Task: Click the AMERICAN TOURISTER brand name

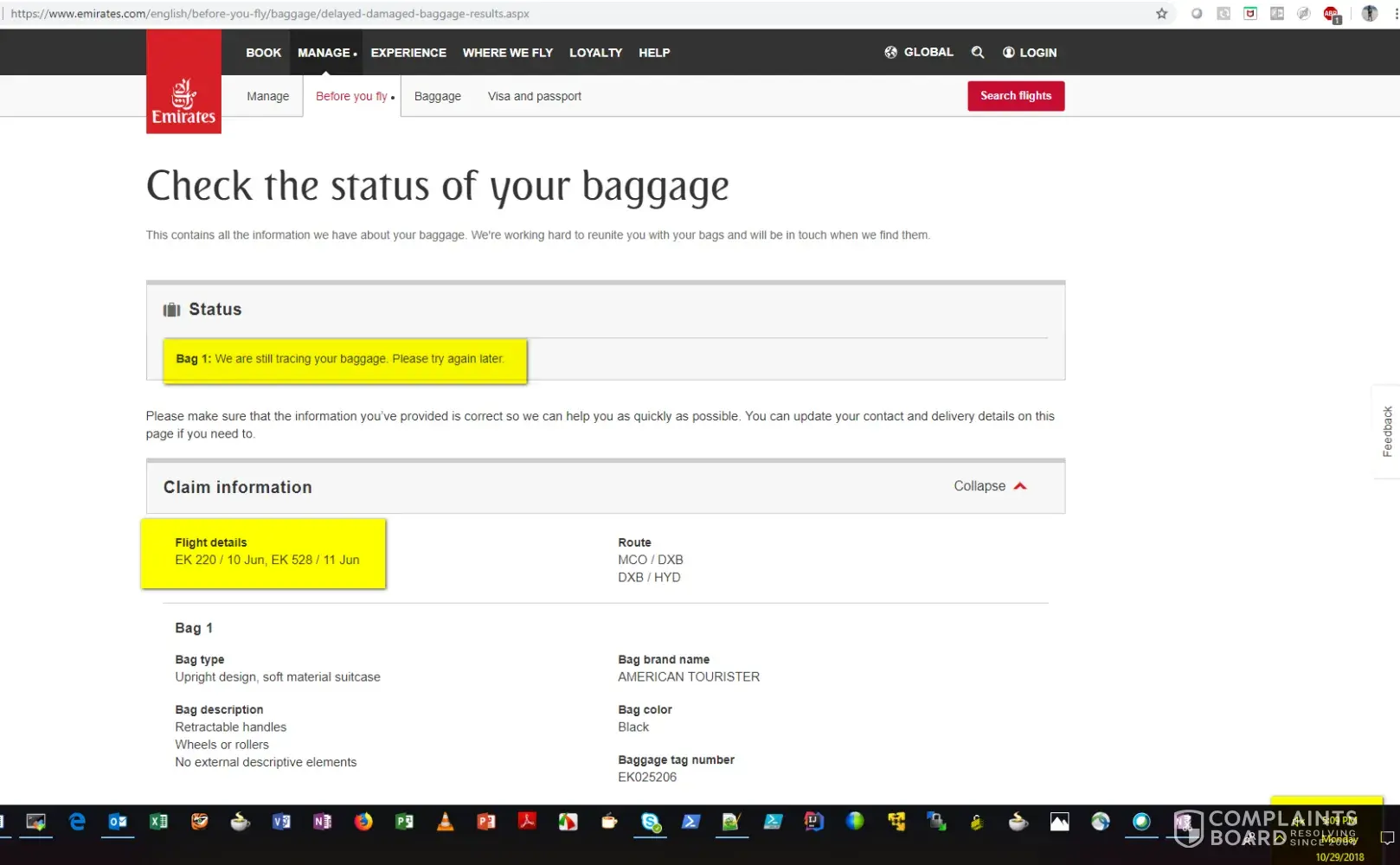Action: click(x=689, y=676)
